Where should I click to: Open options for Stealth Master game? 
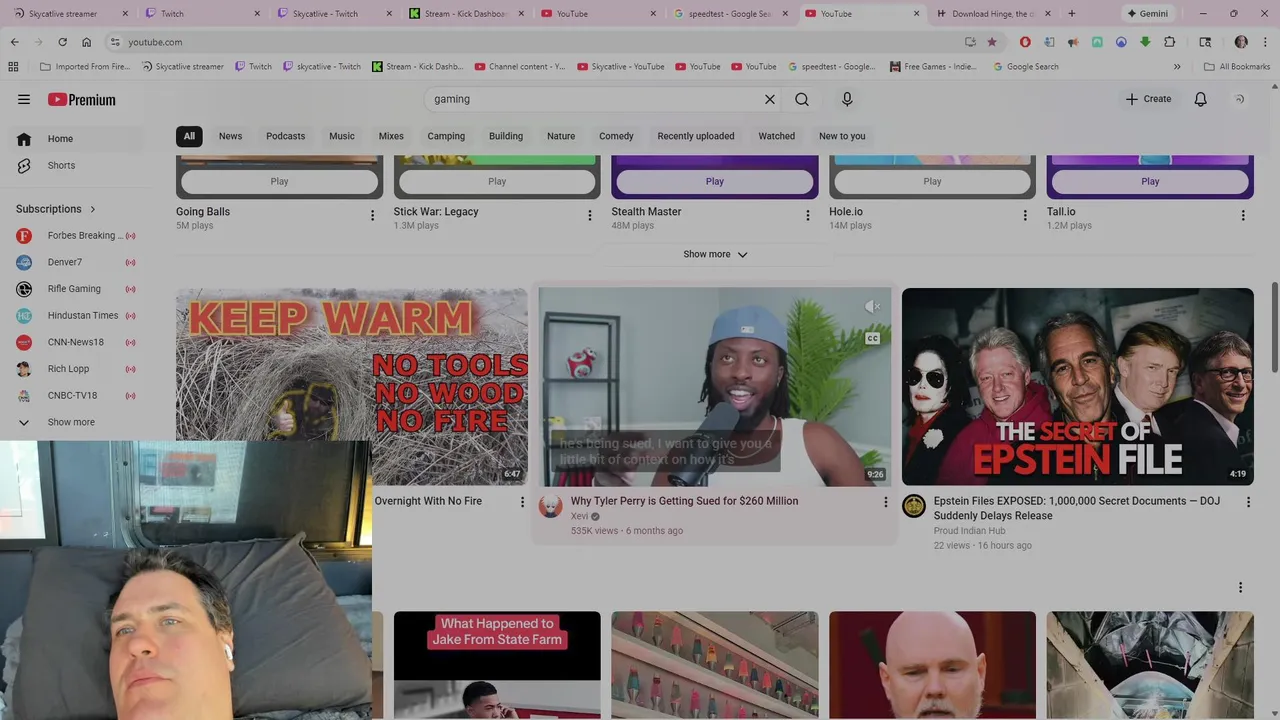coord(808,215)
